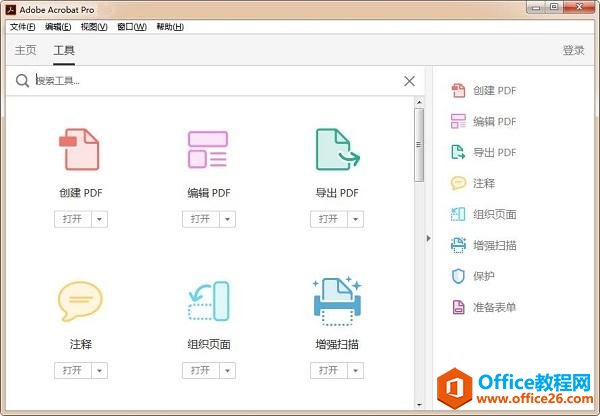
Task: Open dropdown arrow beside 注释 打开
Action: pos(99,370)
